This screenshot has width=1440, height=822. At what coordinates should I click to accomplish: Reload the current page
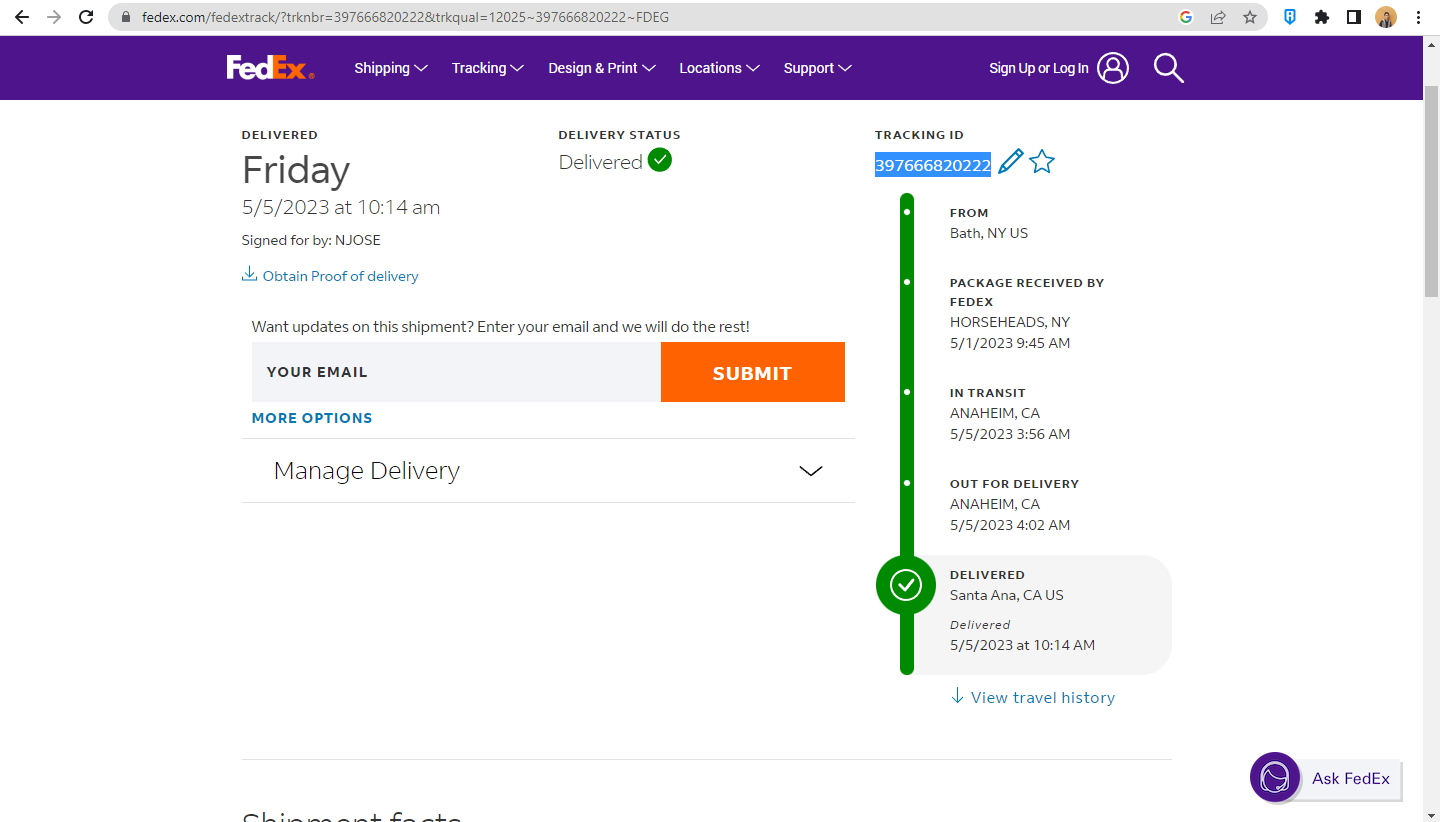87,17
